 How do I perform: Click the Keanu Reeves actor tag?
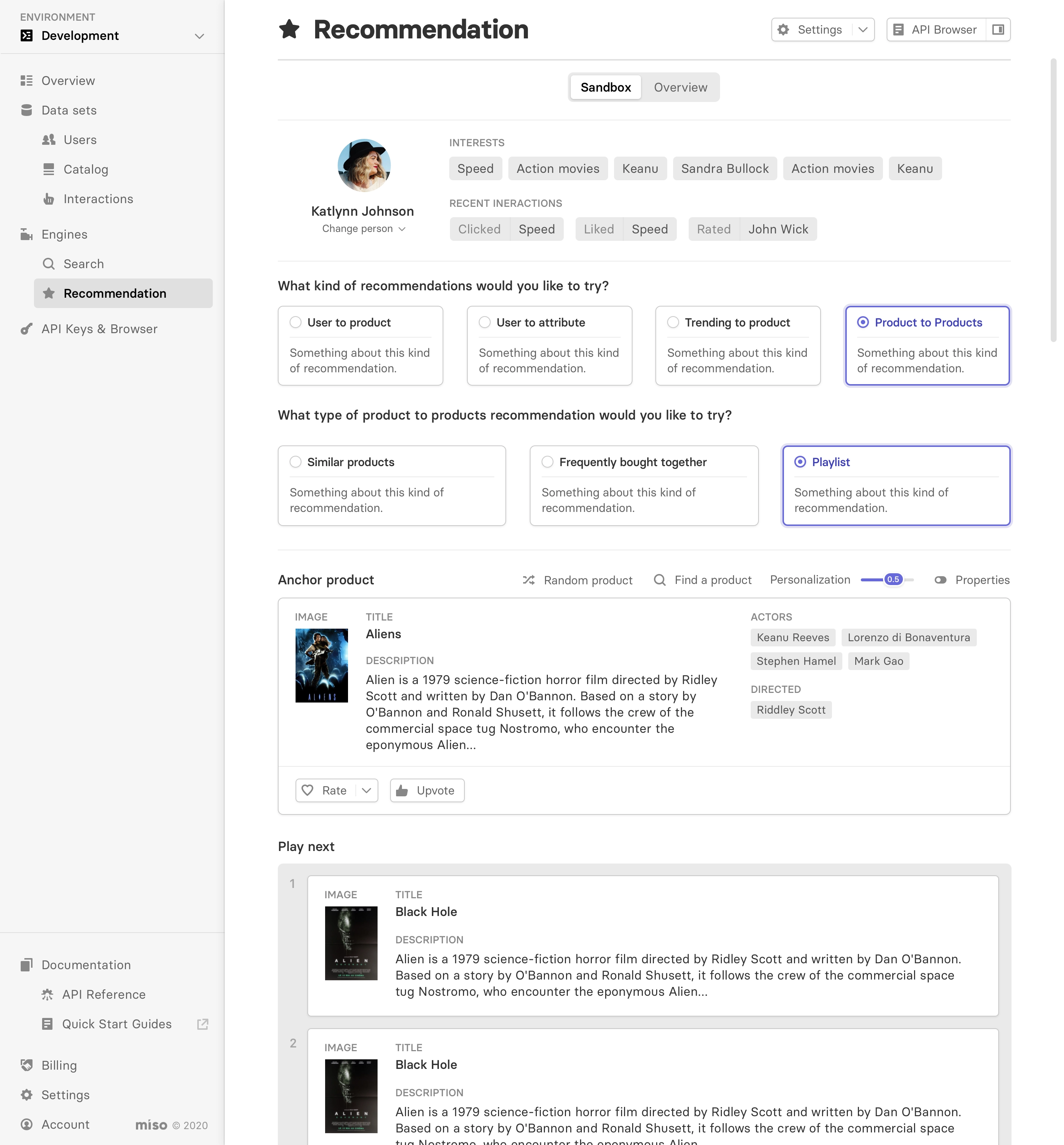pyautogui.click(x=793, y=637)
